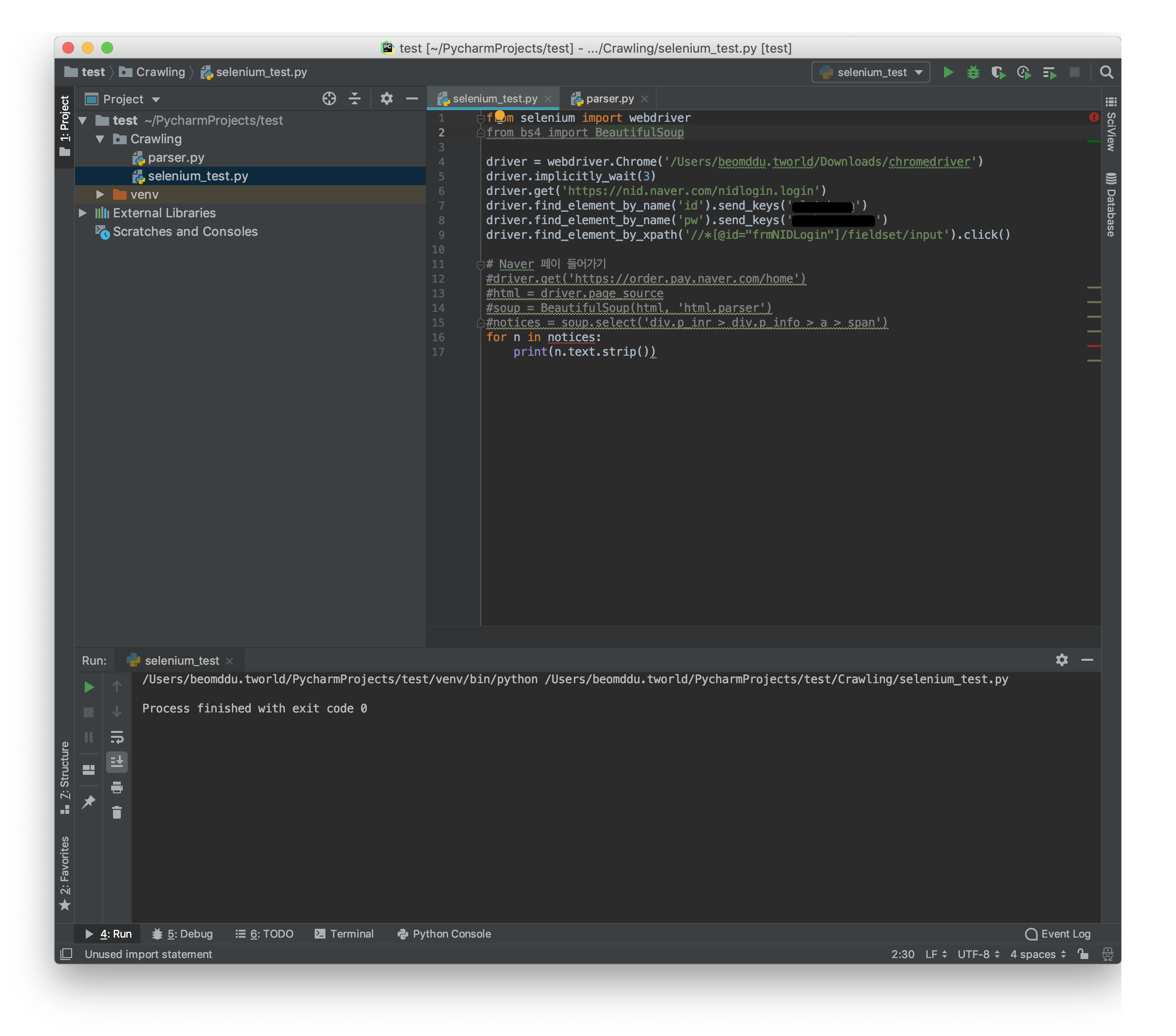The image size is (1176, 1036).
Task: Click the Profile run icon
Action: (1024, 73)
